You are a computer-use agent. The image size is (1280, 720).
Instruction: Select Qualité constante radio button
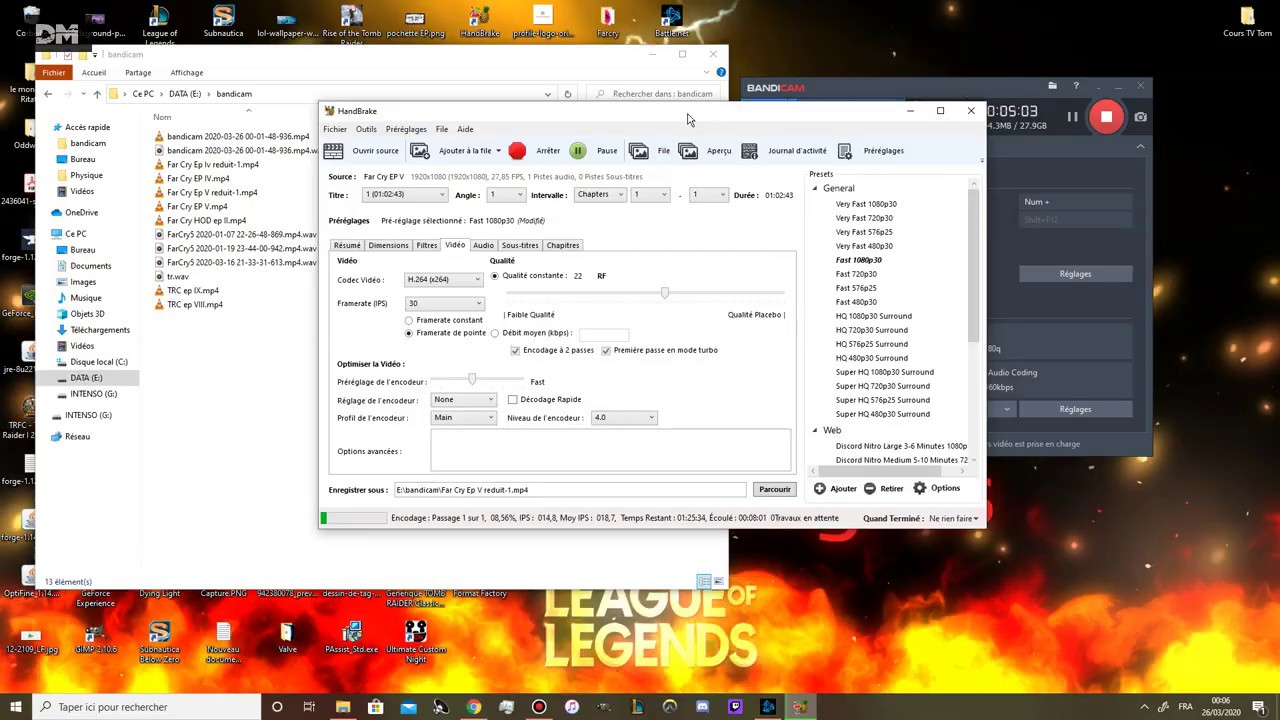click(x=495, y=276)
